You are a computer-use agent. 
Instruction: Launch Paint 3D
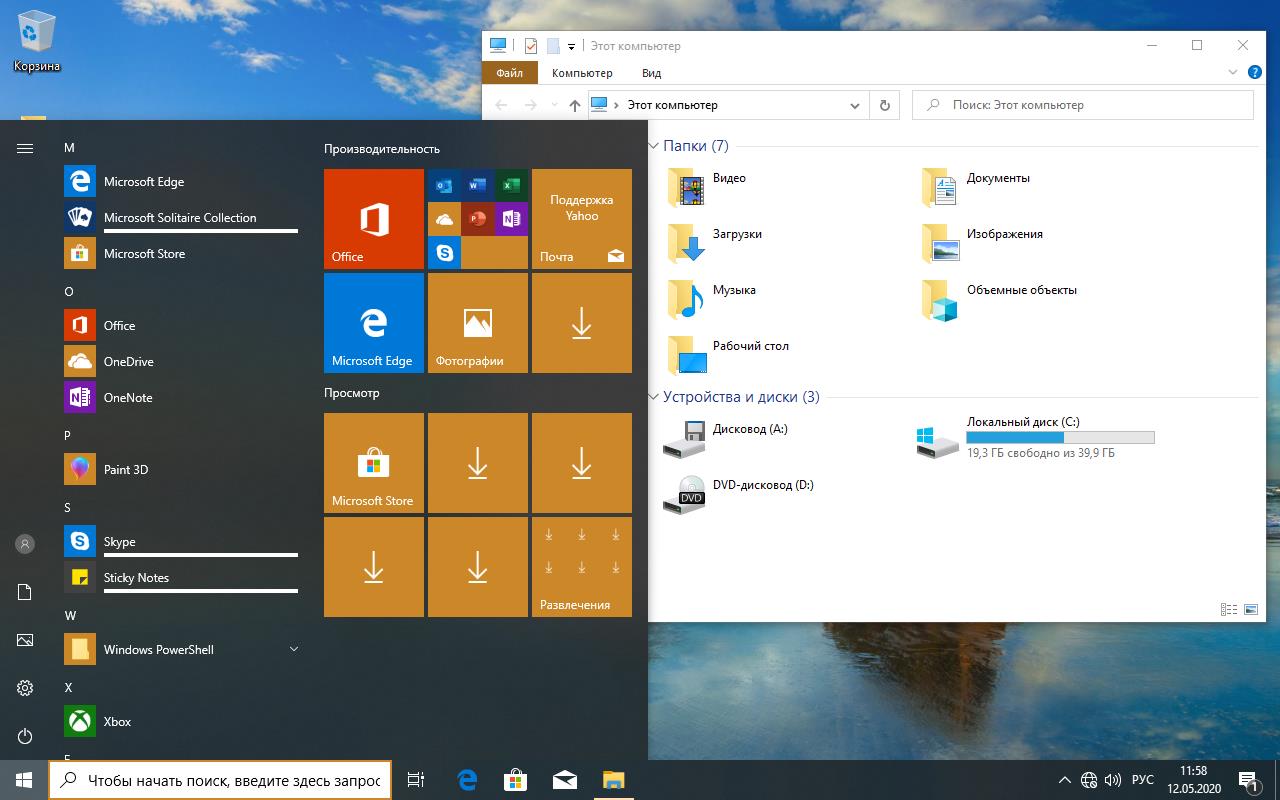181,469
